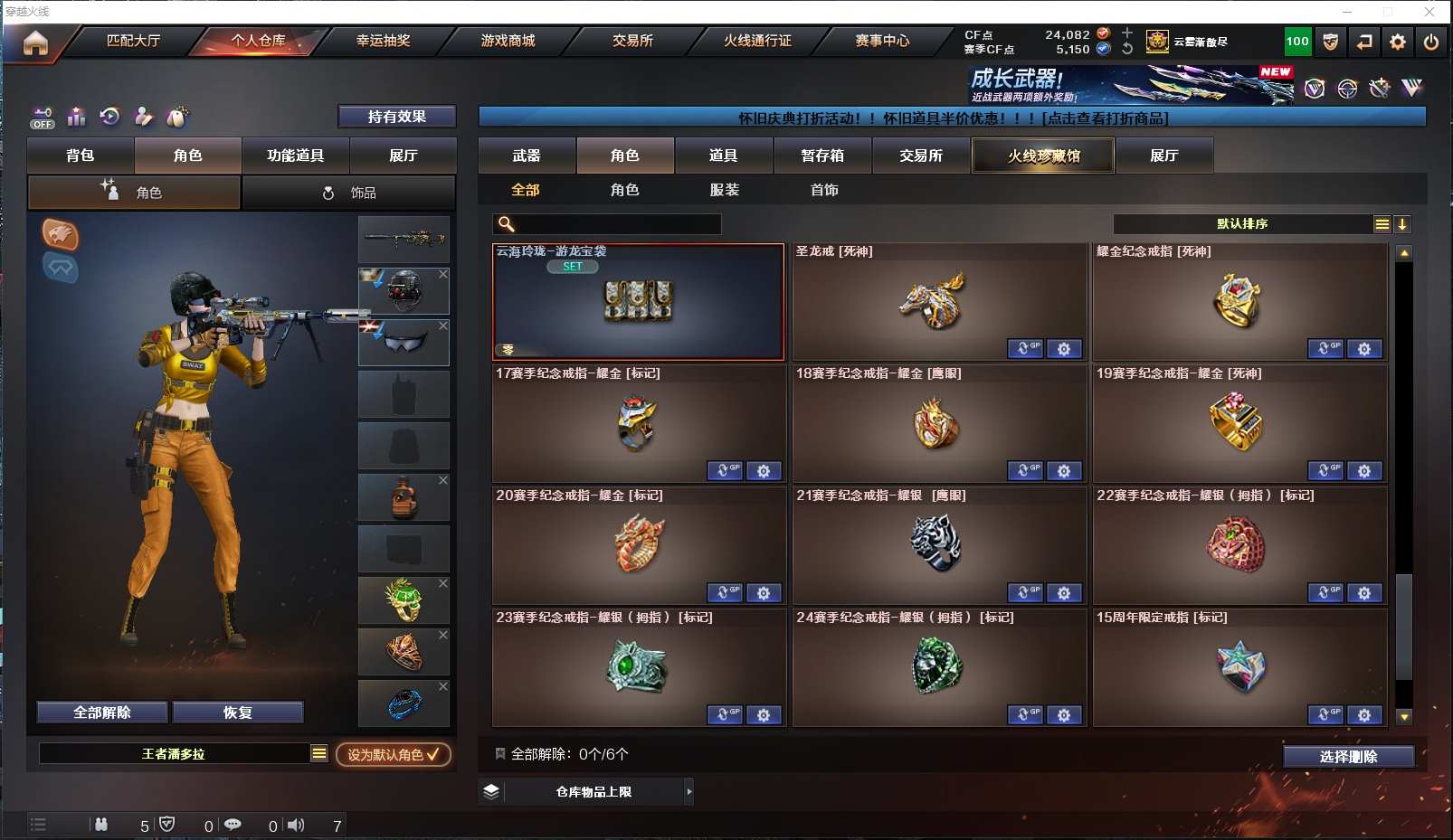1453x840 pixels.
Task: Open the replay history icon
Action: 109,117
